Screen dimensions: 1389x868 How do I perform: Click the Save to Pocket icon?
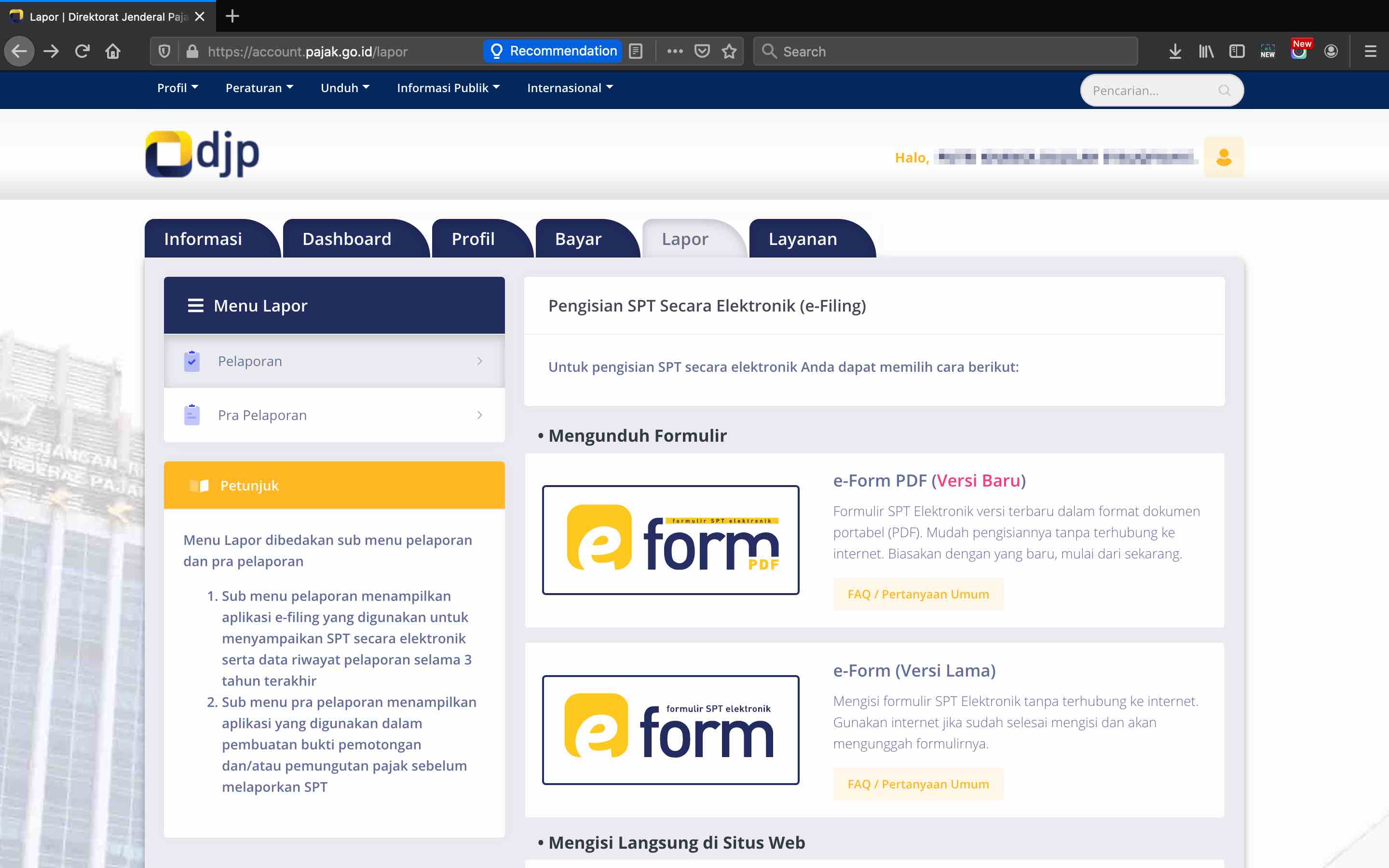701,51
